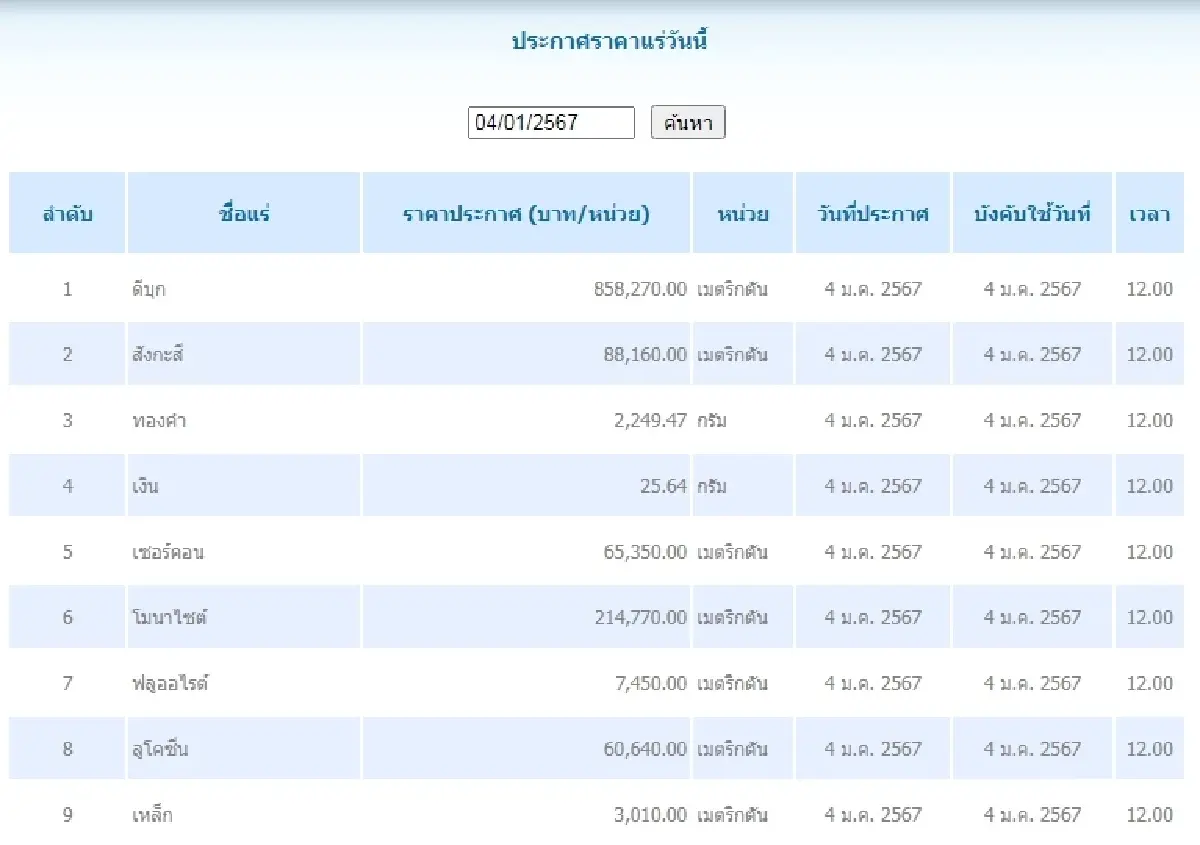Select the ลำดับ column header
Viewport: 1200px width, 845px height.
[67, 213]
